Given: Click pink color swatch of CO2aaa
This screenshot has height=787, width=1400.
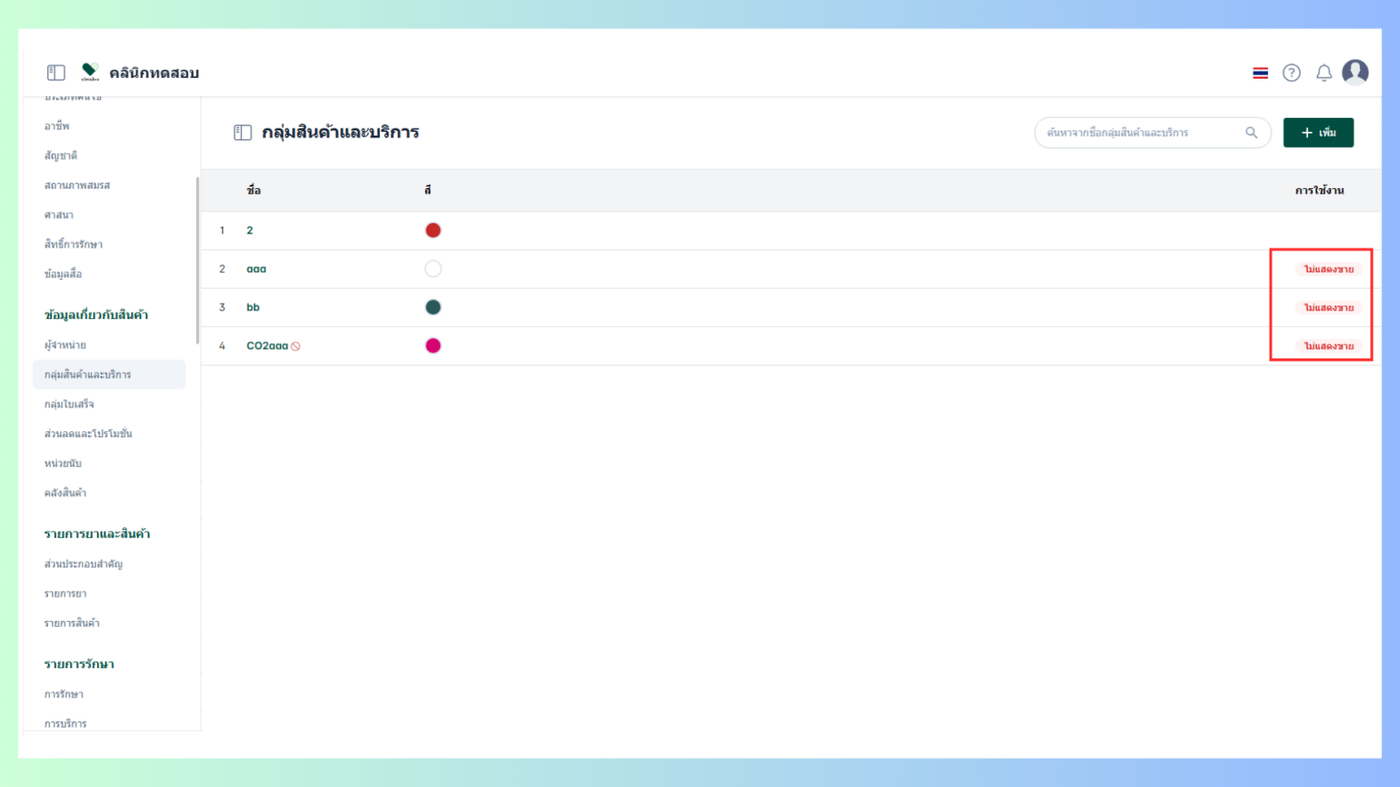Looking at the screenshot, I should pos(433,346).
